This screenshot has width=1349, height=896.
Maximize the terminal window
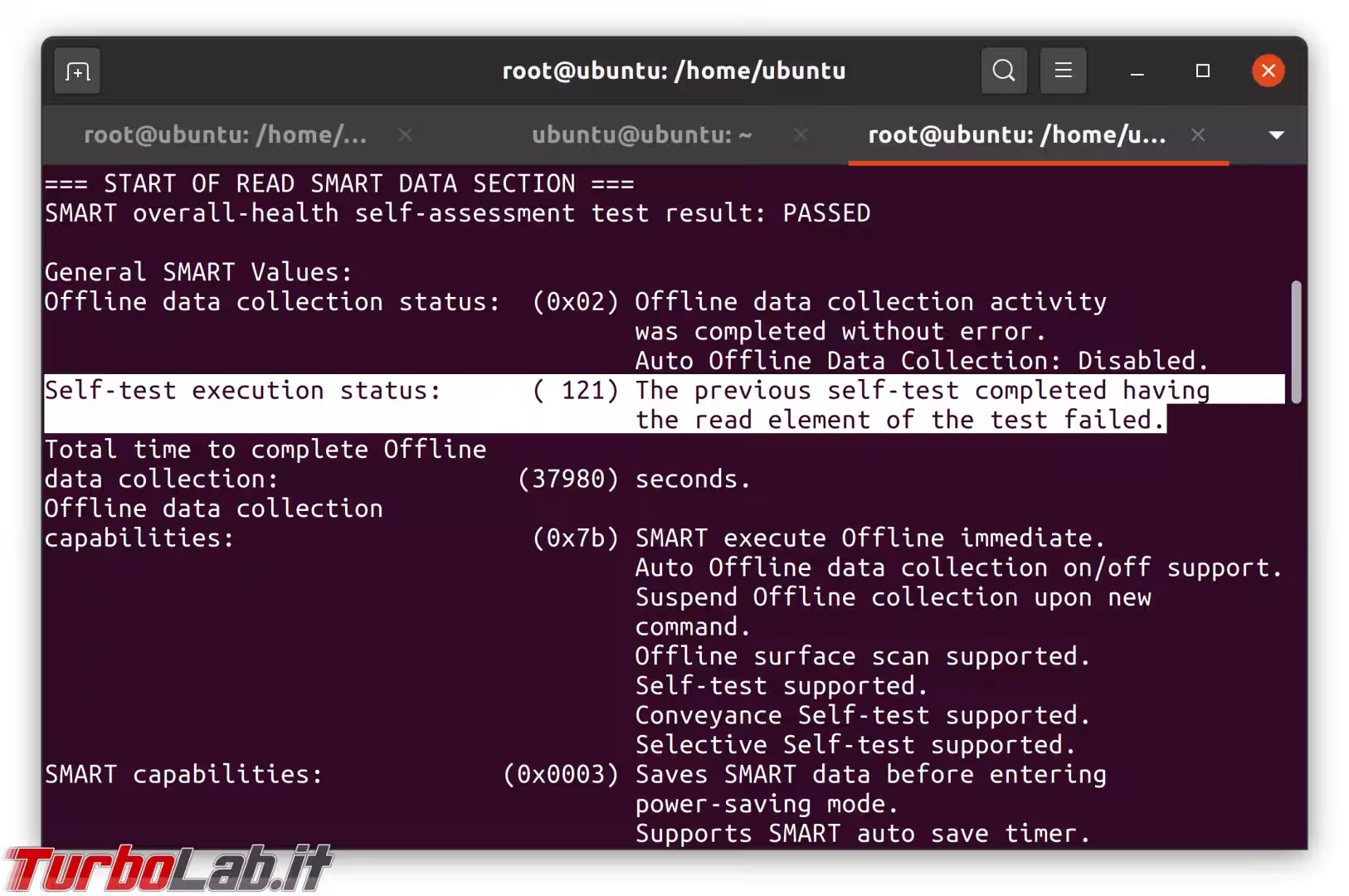click(1202, 71)
